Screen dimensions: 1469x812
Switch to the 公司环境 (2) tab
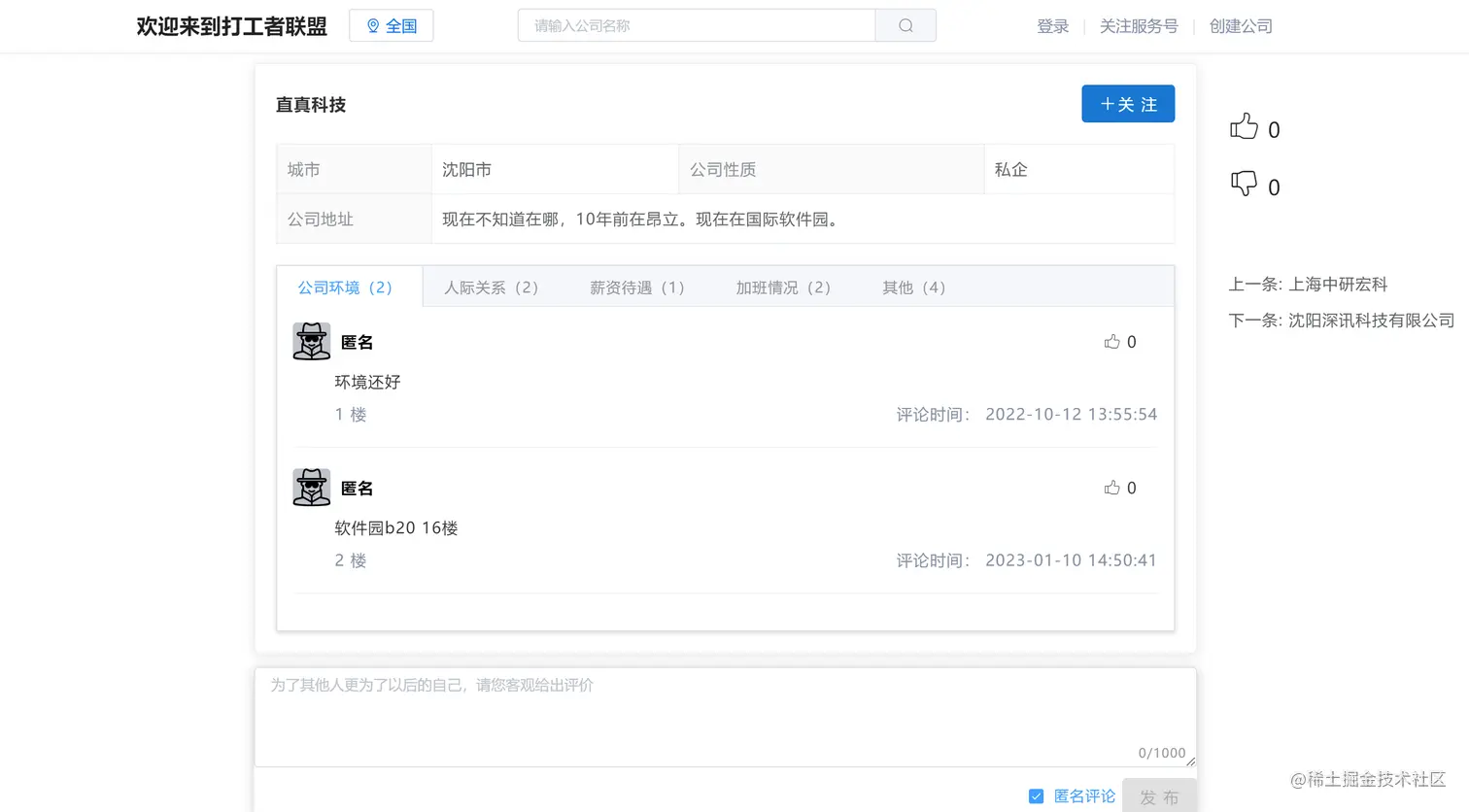pos(350,288)
